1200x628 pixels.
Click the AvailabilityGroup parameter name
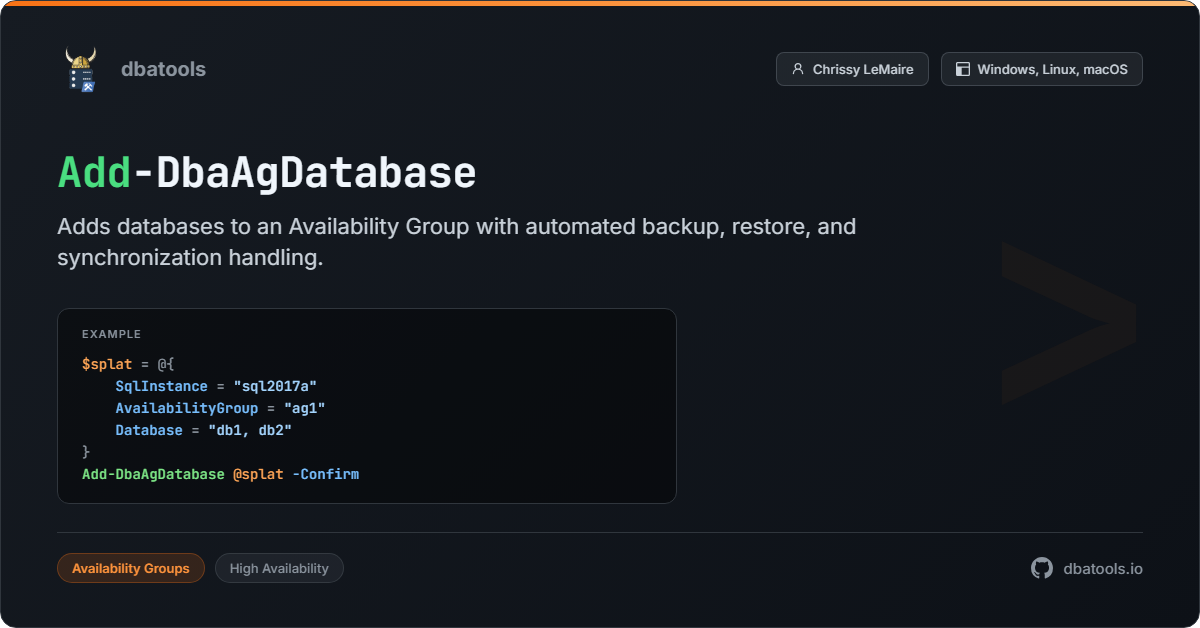pyautogui.click(x=187, y=408)
